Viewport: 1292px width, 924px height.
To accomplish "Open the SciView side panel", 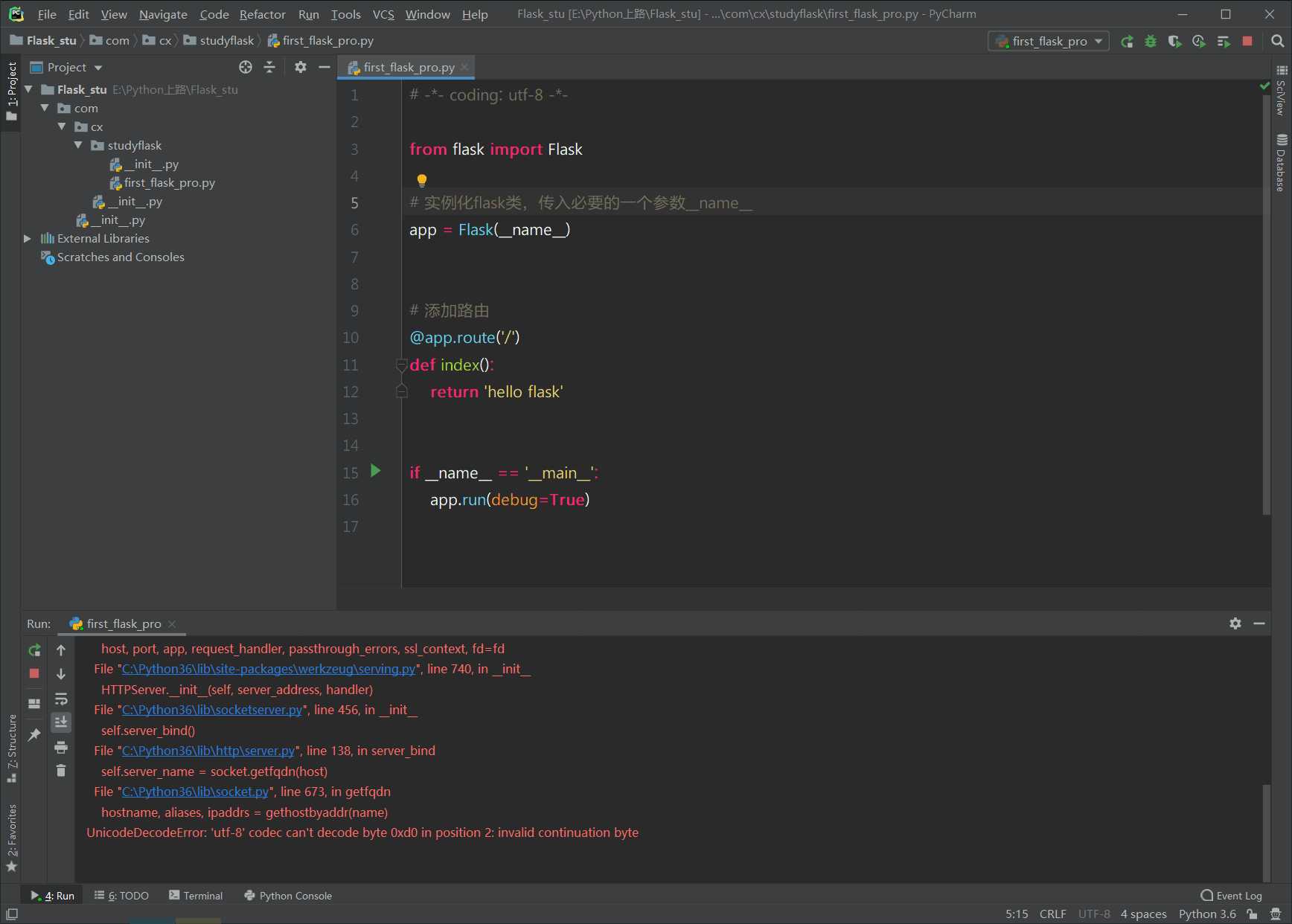I will (1281, 91).
